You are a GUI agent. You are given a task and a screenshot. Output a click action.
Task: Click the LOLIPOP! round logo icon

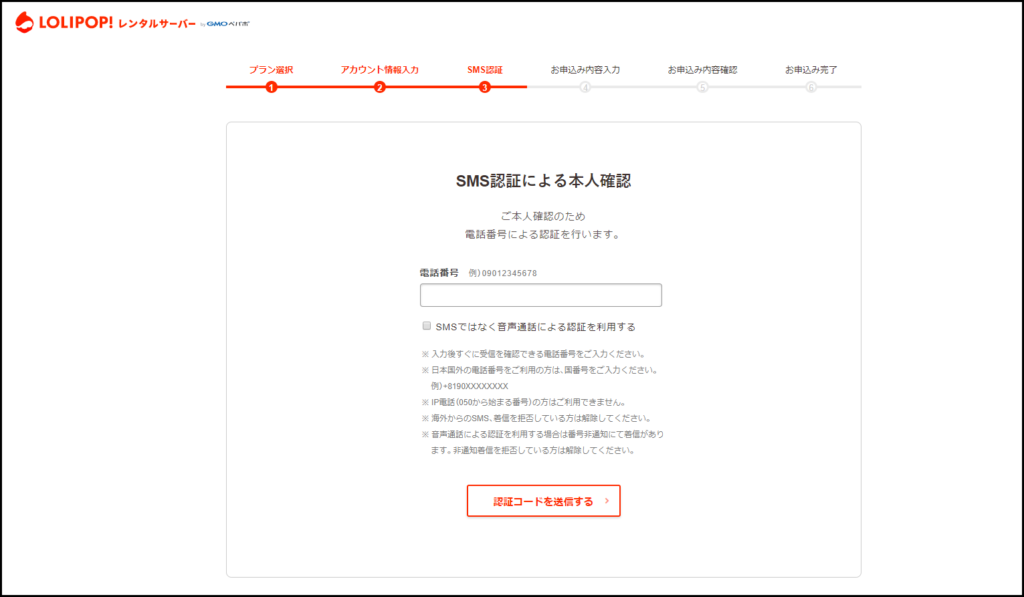(x=24, y=22)
